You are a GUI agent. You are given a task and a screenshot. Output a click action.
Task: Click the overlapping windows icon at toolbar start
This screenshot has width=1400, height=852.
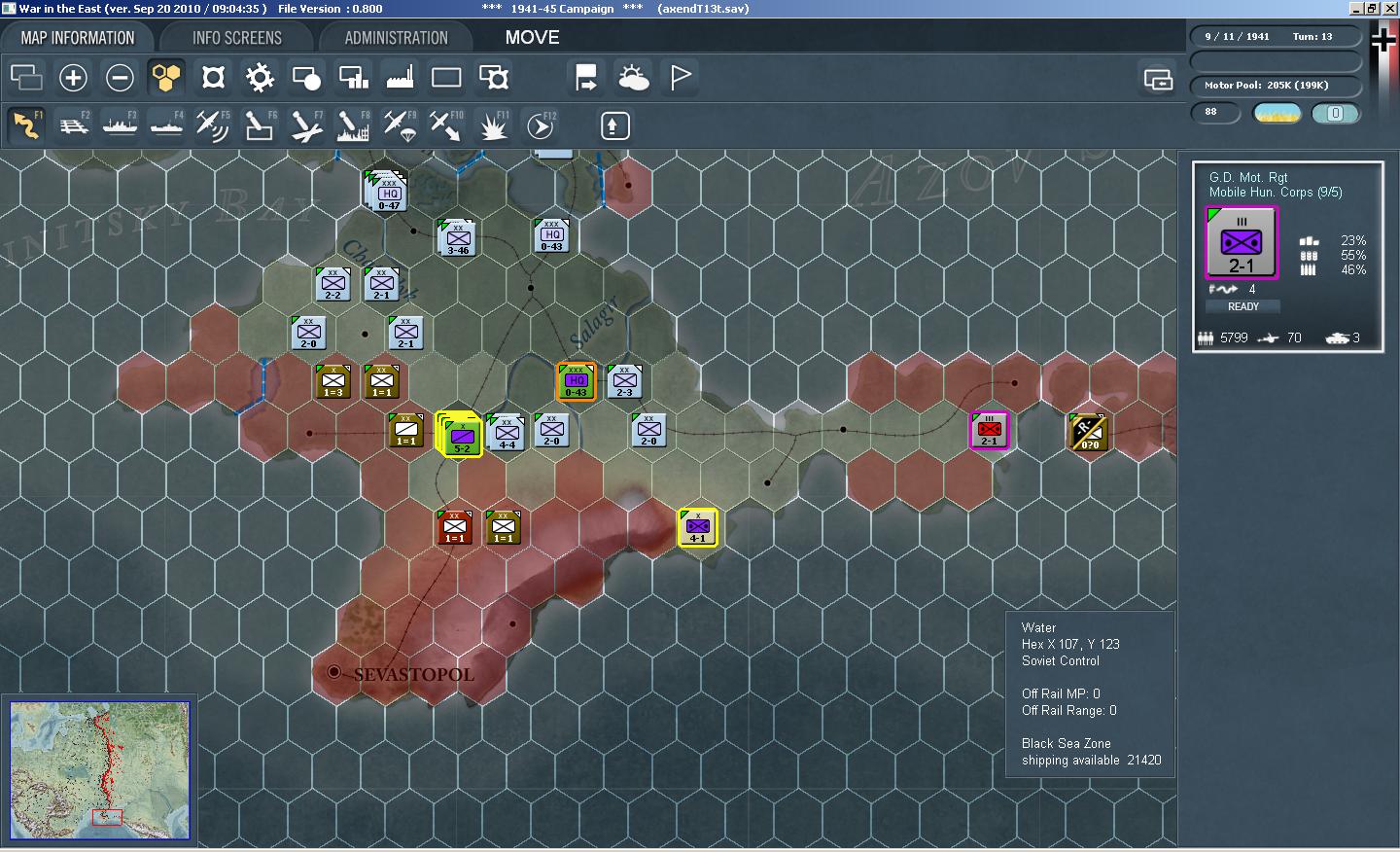click(26, 78)
